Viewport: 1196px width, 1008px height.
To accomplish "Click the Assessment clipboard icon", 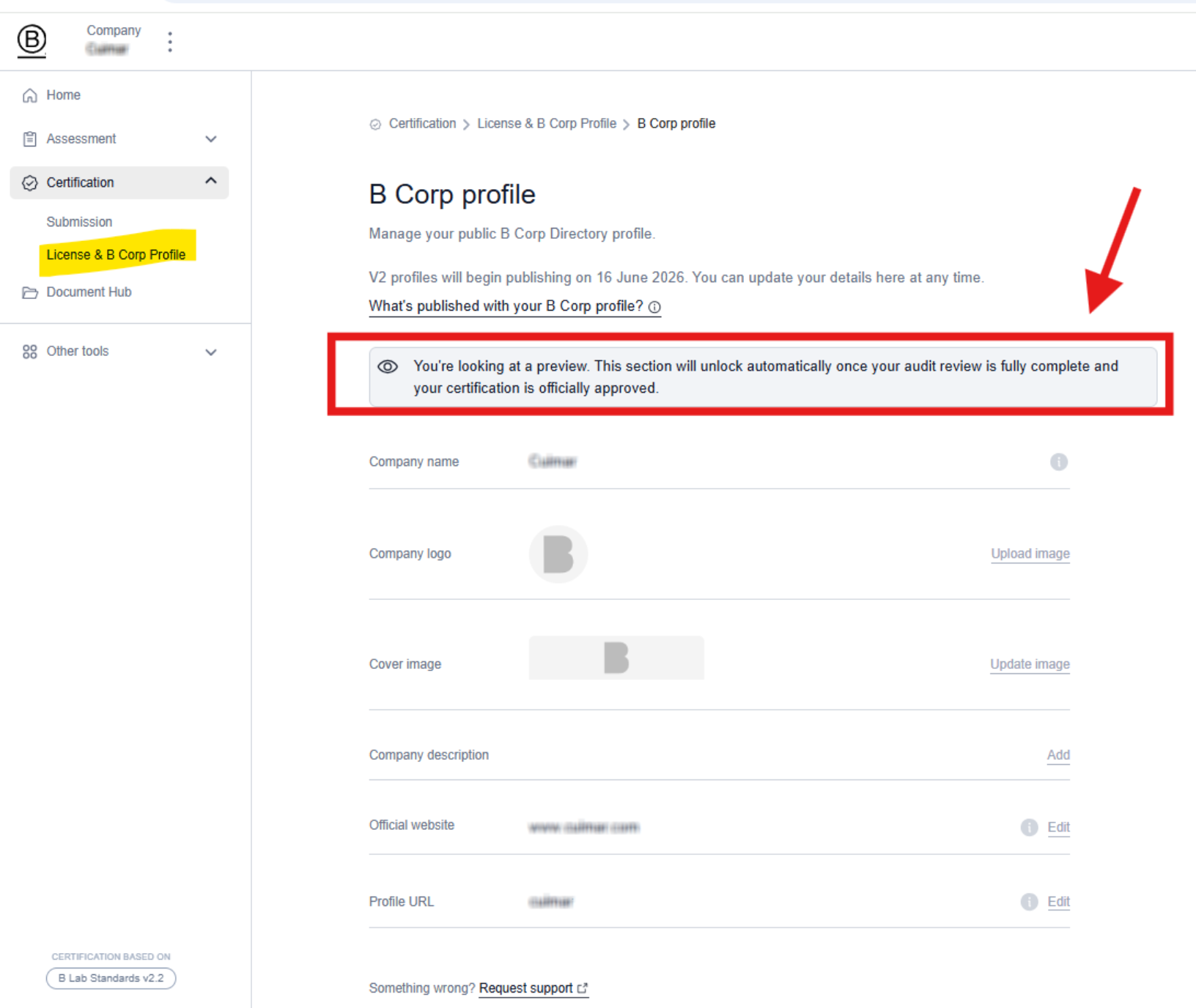I will [x=30, y=139].
